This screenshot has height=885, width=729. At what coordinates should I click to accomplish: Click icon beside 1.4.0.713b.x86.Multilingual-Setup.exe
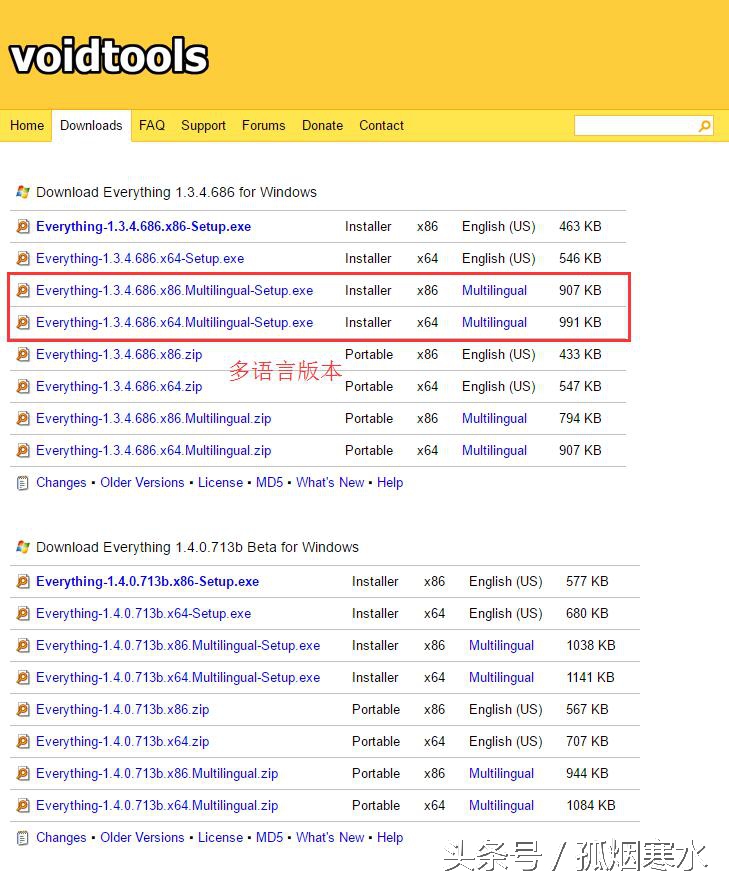tap(23, 646)
